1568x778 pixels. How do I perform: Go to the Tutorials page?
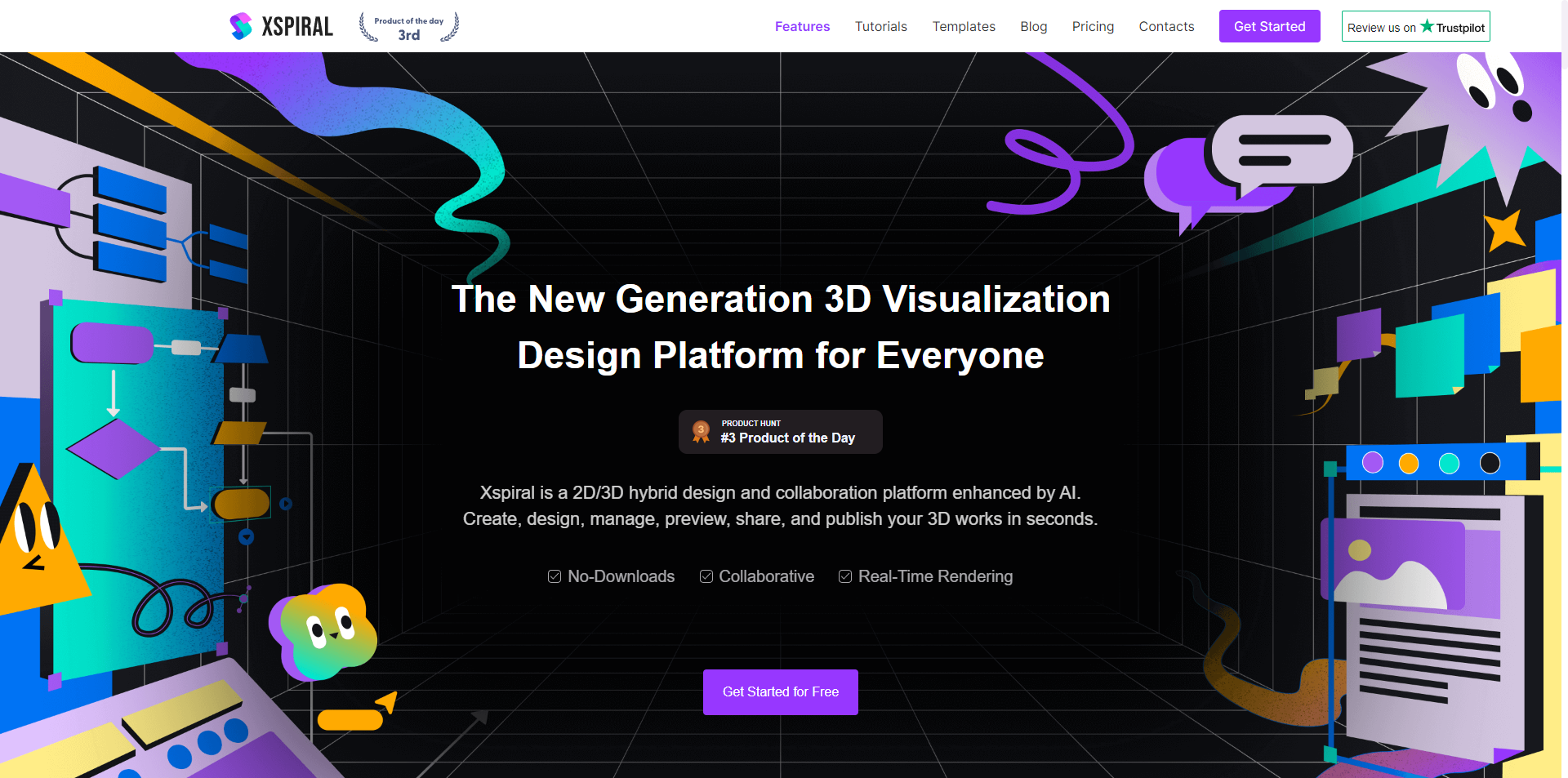tap(880, 26)
